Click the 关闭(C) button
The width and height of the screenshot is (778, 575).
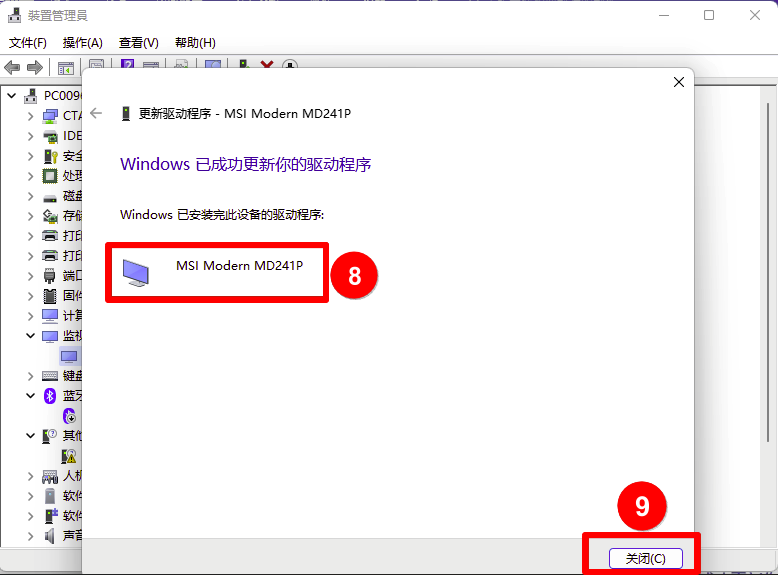click(x=646, y=559)
